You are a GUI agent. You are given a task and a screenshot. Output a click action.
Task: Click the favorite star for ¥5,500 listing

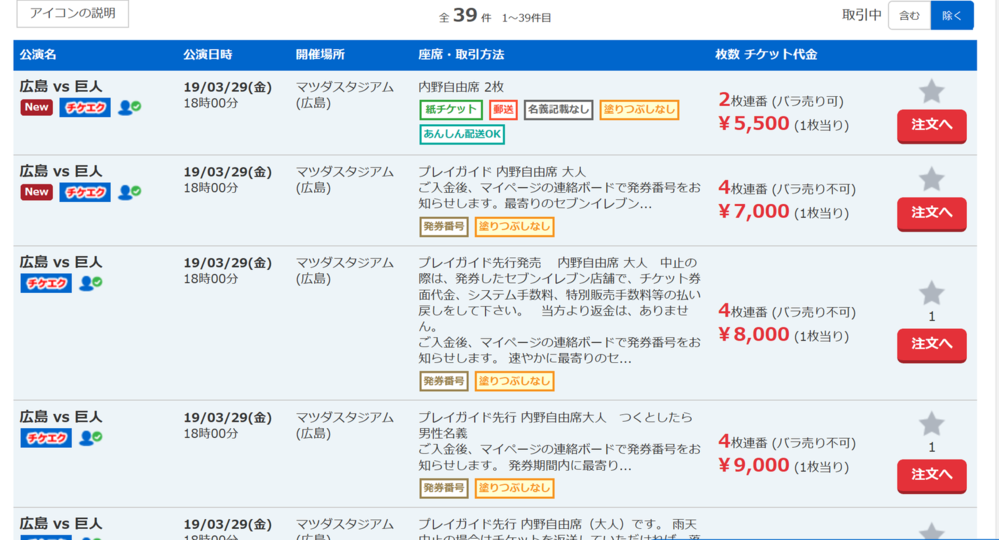[x=931, y=92]
